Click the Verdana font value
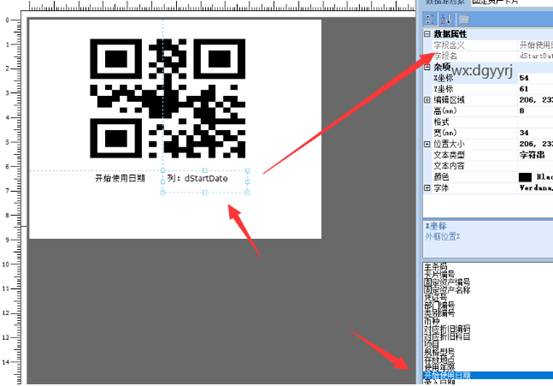553x386 pixels. click(536, 188)
